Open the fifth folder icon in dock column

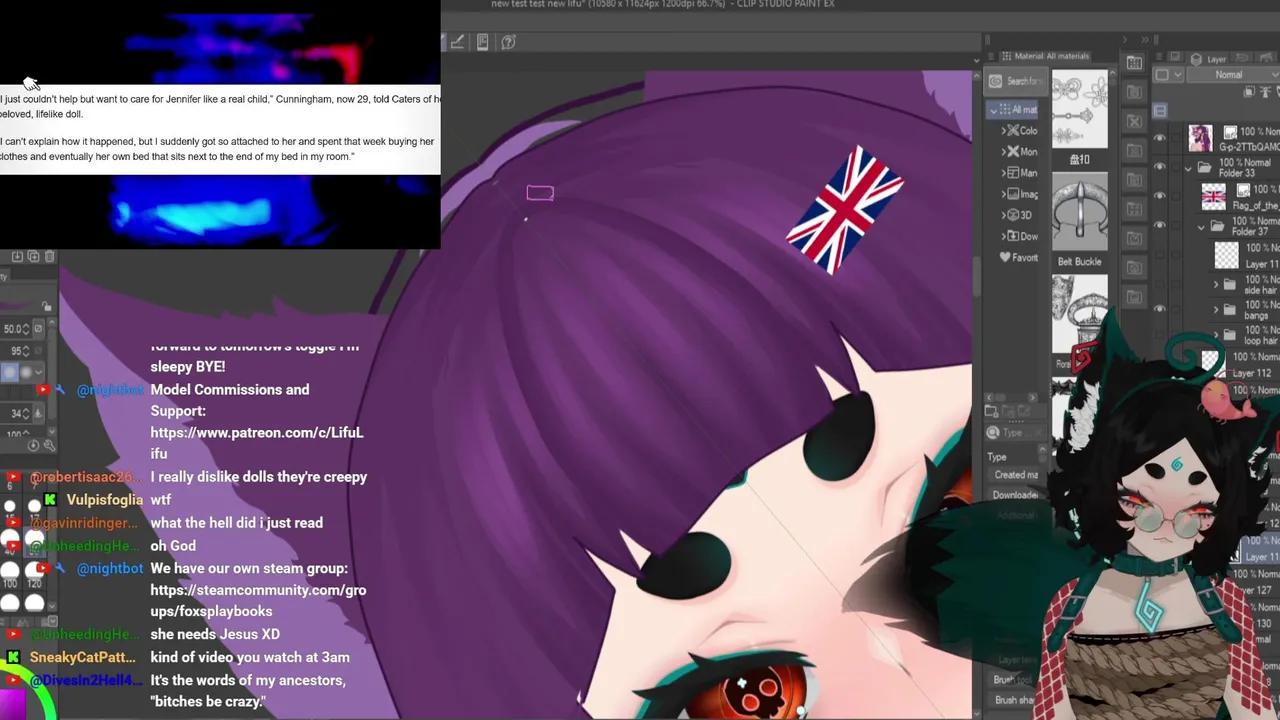(1134, 180)
